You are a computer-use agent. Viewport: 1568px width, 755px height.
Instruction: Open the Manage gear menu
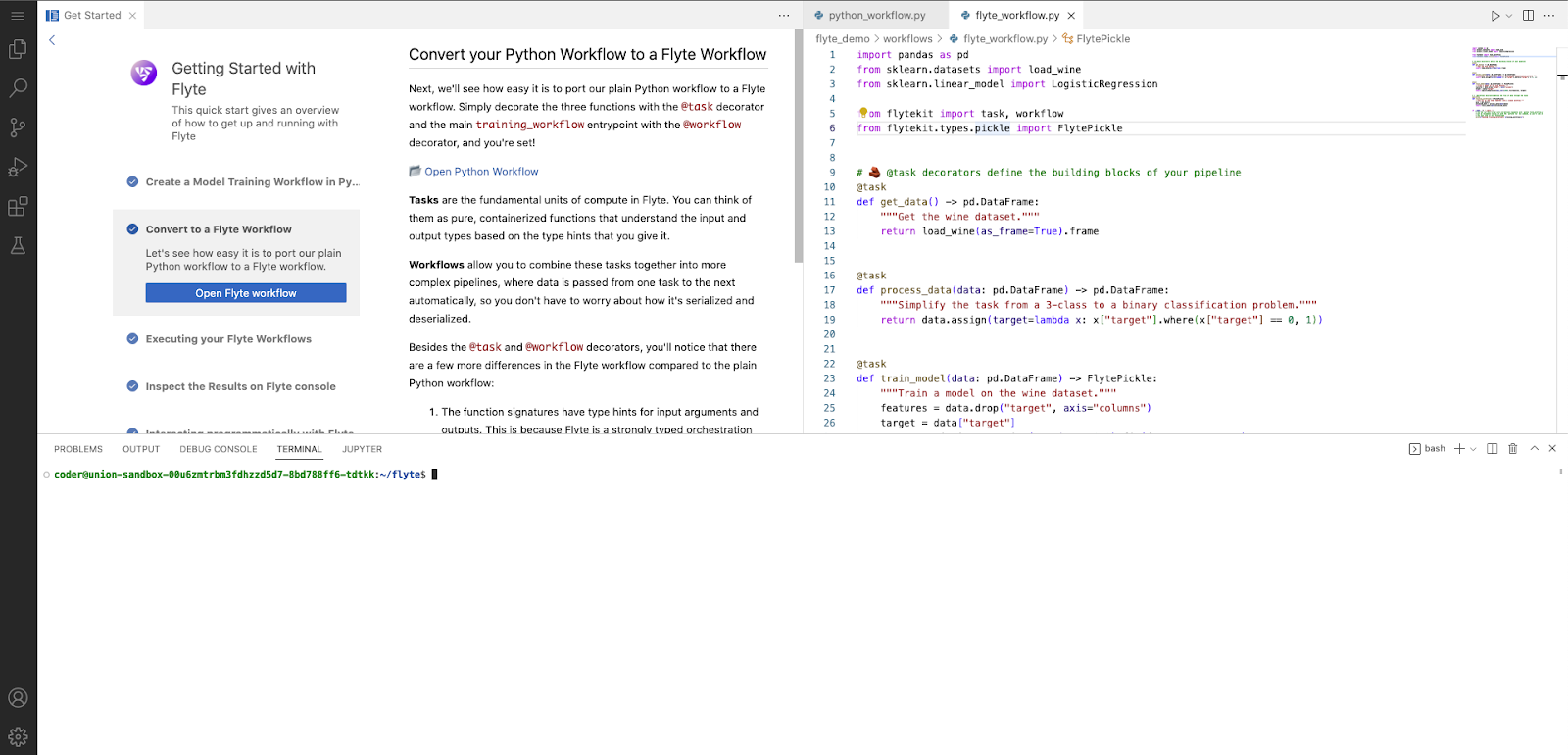18,736
